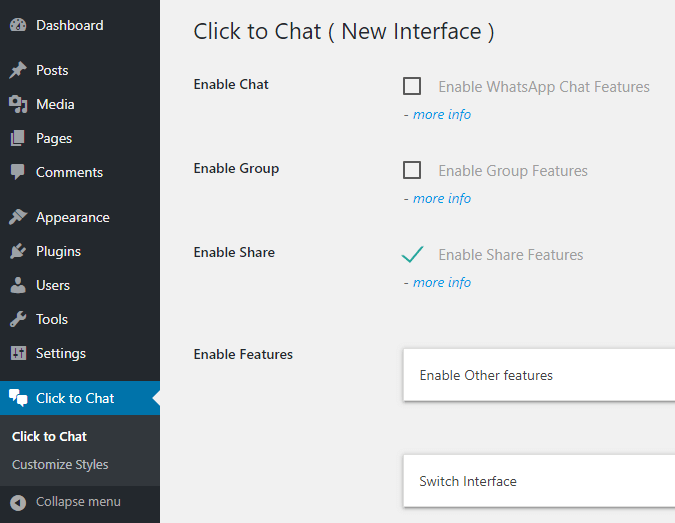Click the Tools wrench icon

[x=18, y=319]
